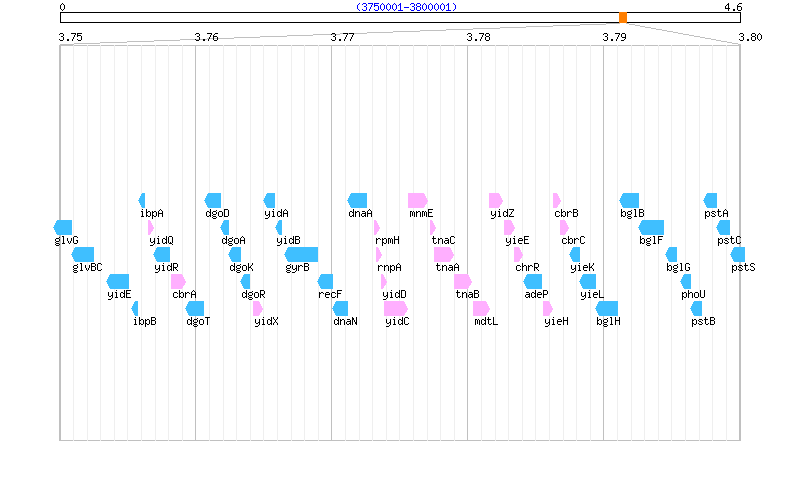Select the glvBC gene arrow
The width and height of the screenshot is (800, 500).
click(x=83, y=254)
